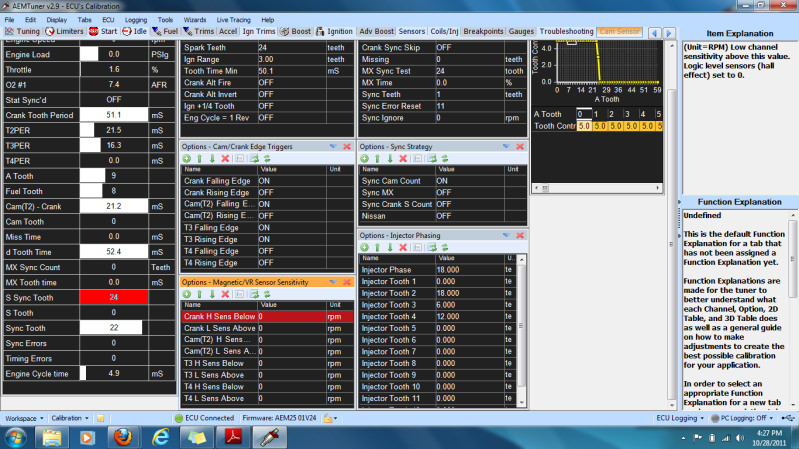Image resolution: width=799 pixels, height=449 pixels.
Task: Open Firefox from the taskbar
Action: 123,437
